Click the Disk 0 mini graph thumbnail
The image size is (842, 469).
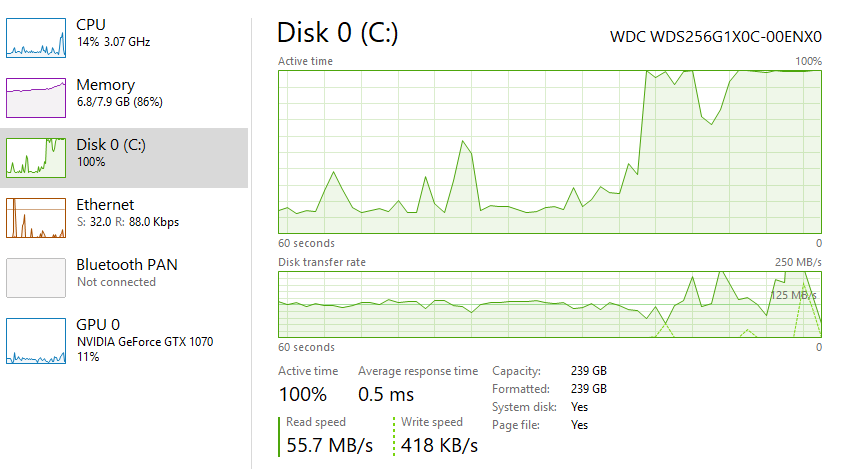[x=36, y=158]
